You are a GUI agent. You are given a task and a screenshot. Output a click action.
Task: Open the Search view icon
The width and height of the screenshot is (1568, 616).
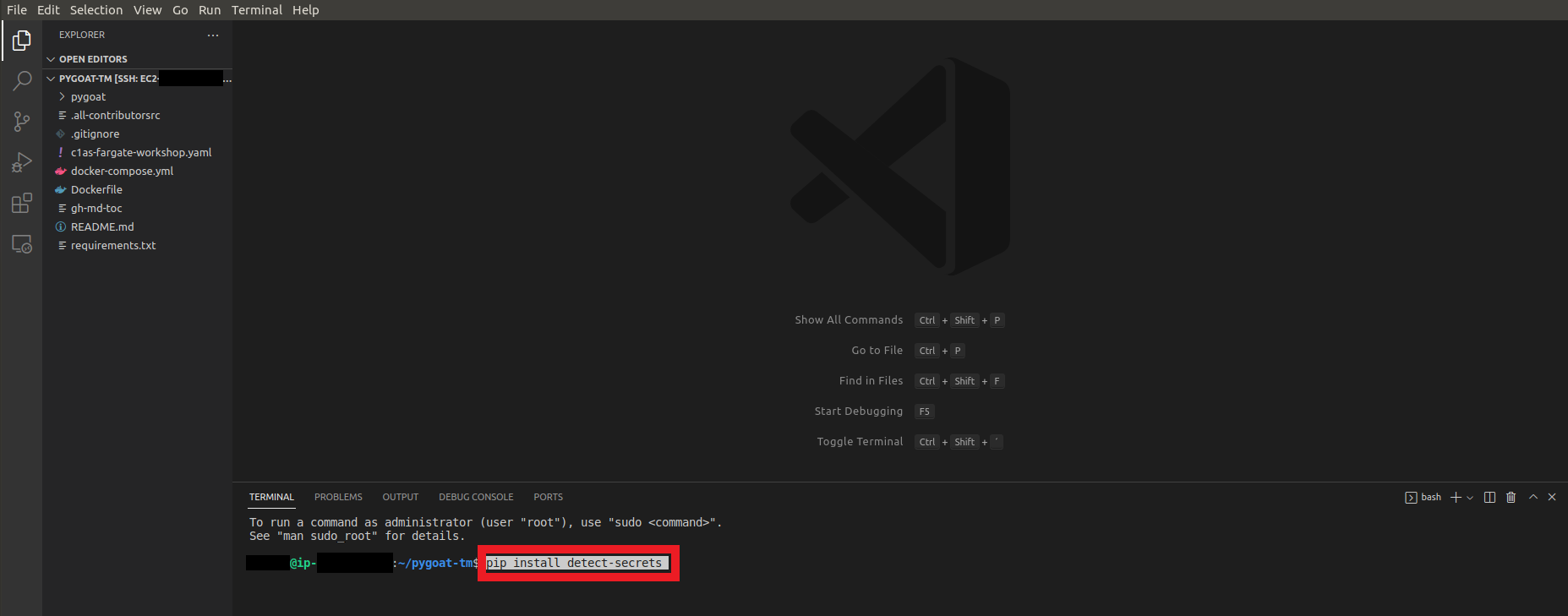coord(22,81)
